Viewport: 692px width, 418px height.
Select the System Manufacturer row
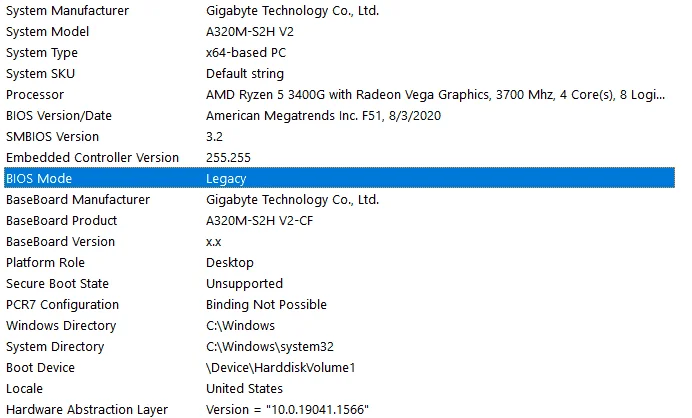click(339, 11)
